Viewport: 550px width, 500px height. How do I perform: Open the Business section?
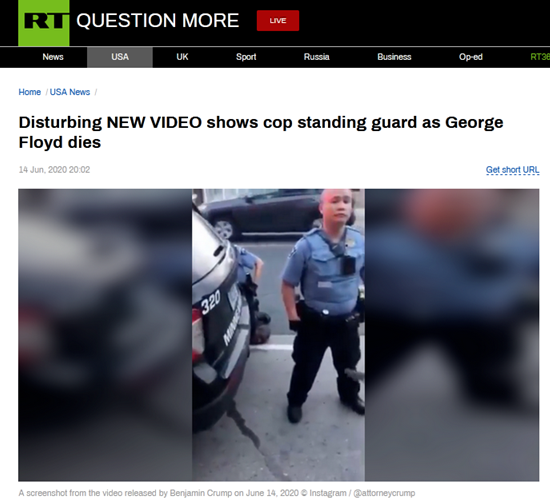[x=394, y=57]
